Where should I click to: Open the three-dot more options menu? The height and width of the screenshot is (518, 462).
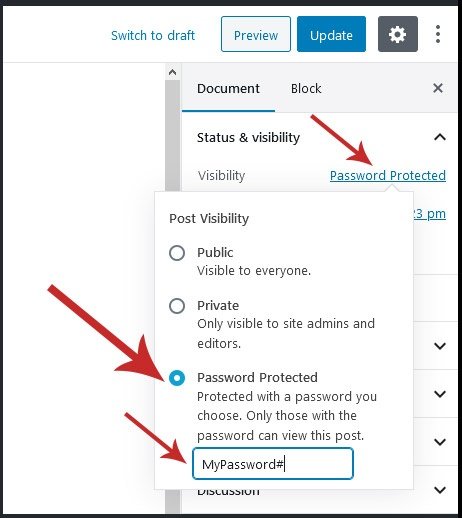tap(438, 34)
